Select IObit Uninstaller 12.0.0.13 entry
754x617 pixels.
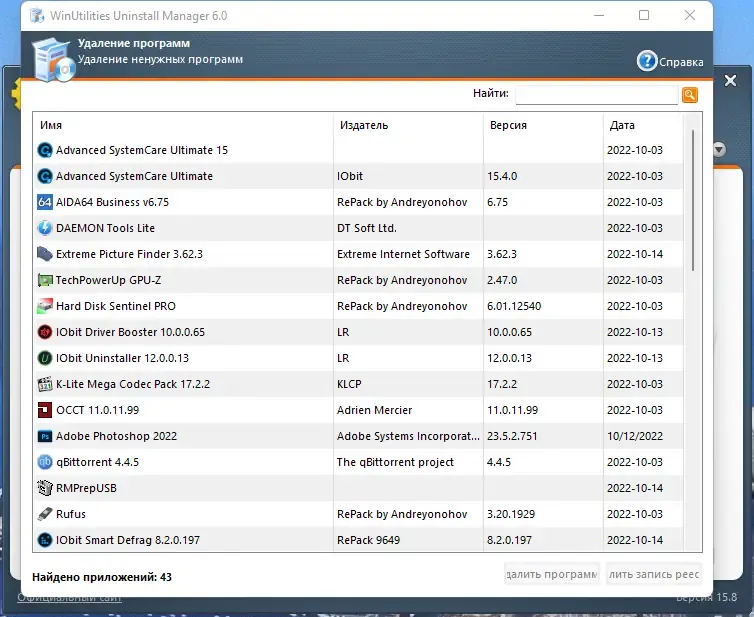tap(123, 358)
